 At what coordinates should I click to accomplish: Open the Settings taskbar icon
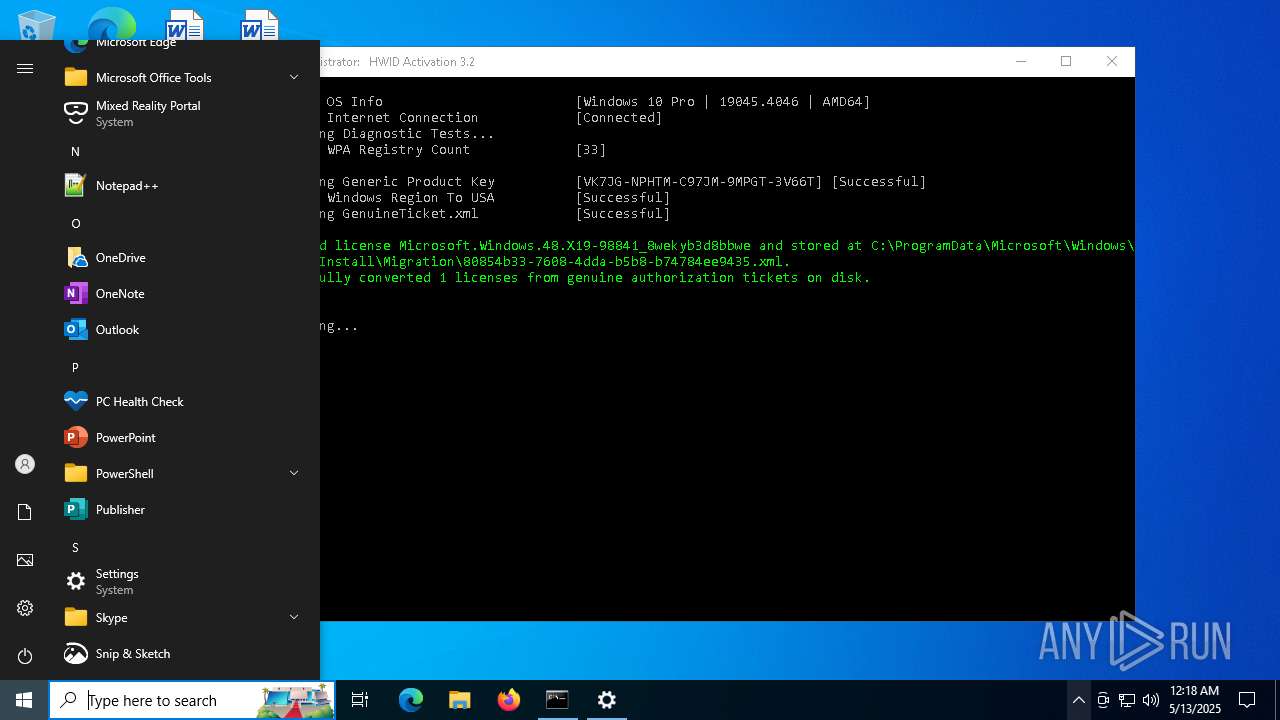[607, 700]
